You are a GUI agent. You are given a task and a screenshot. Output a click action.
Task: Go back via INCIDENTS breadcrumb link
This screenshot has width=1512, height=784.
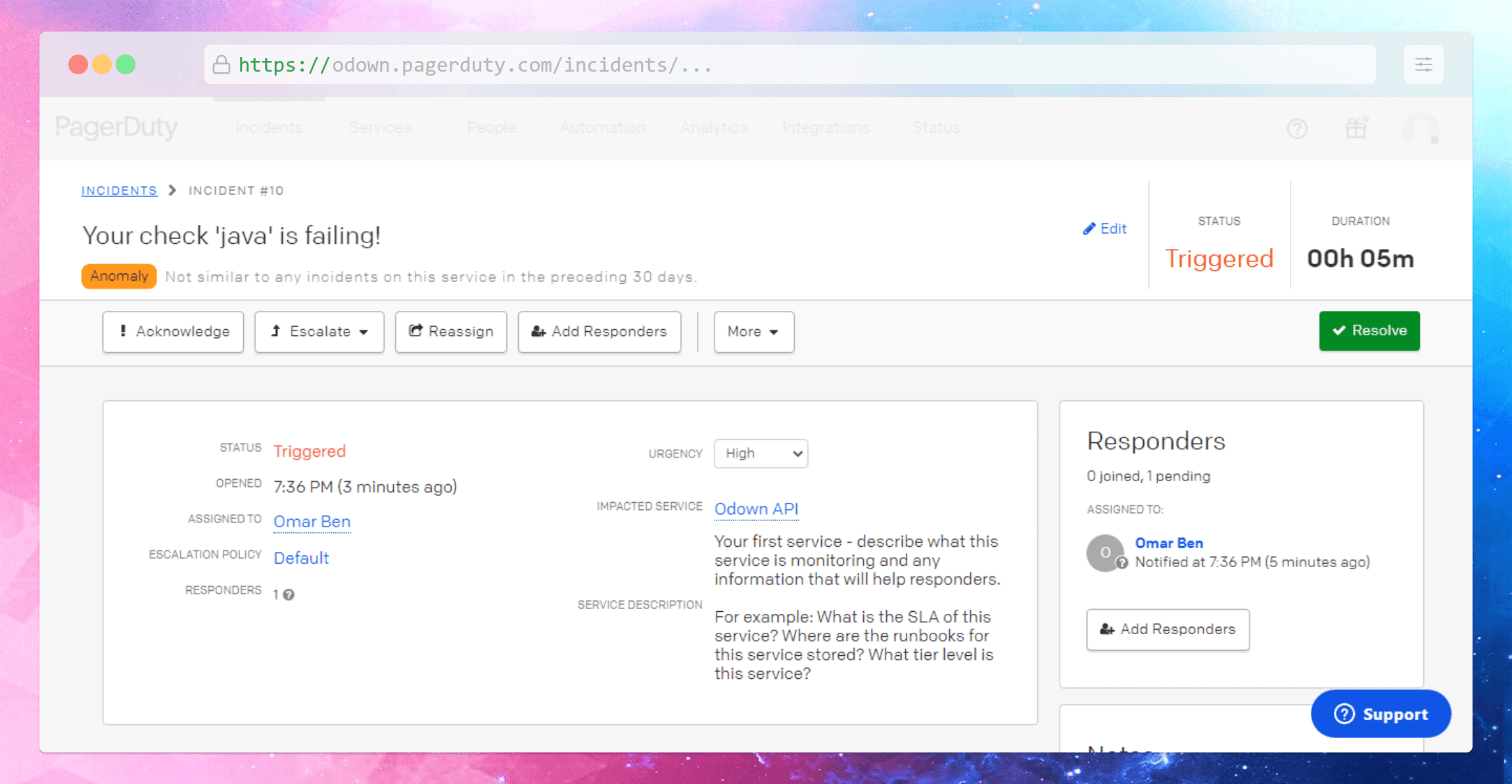119,191
